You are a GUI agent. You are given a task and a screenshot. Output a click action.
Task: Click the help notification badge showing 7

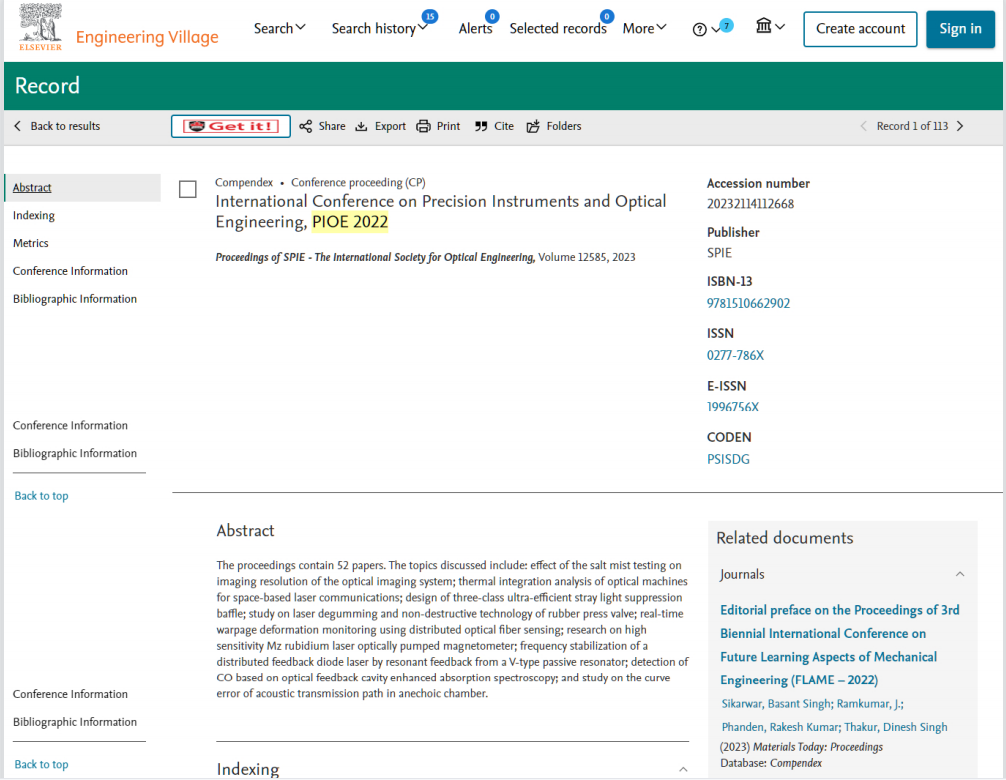726,26
